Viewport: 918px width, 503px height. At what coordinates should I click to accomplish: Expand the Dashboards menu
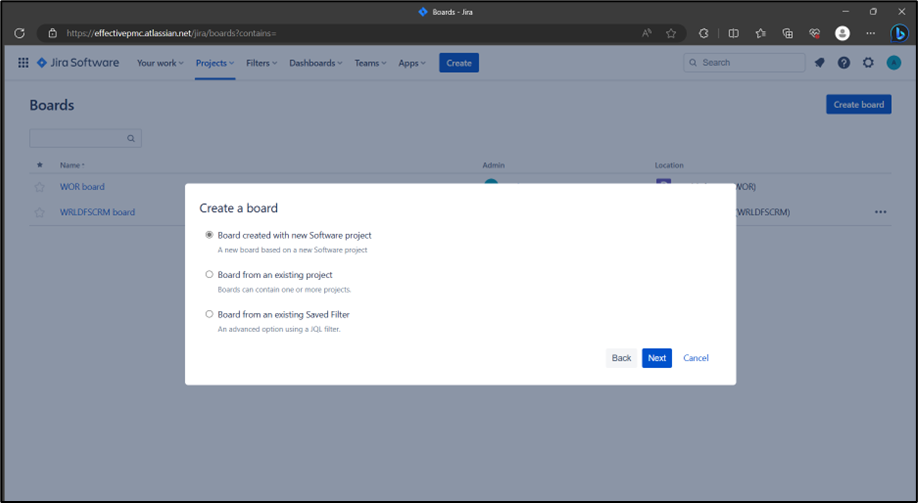[316, 63]
